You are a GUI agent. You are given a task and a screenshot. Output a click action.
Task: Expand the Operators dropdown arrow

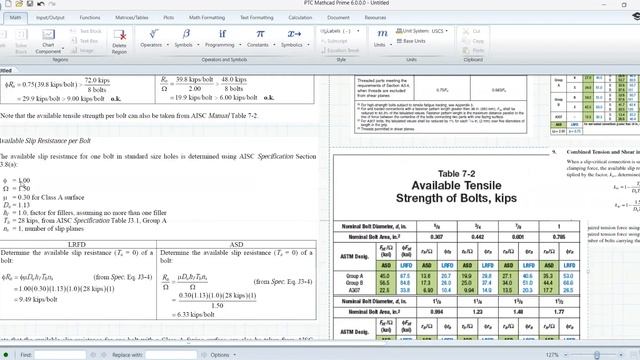coord(167,45)
